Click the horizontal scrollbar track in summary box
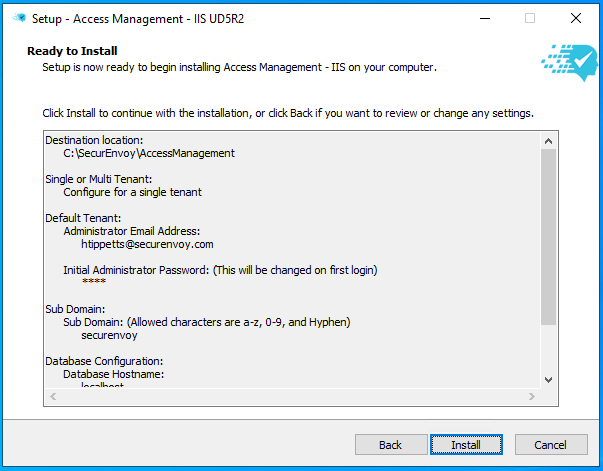Viewport: 603px width, 471px height. click(290, 397)
